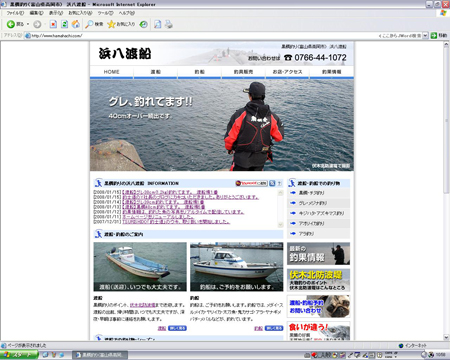Click the Go button beside address bar
Screen dimensions: 450x360
439,35
